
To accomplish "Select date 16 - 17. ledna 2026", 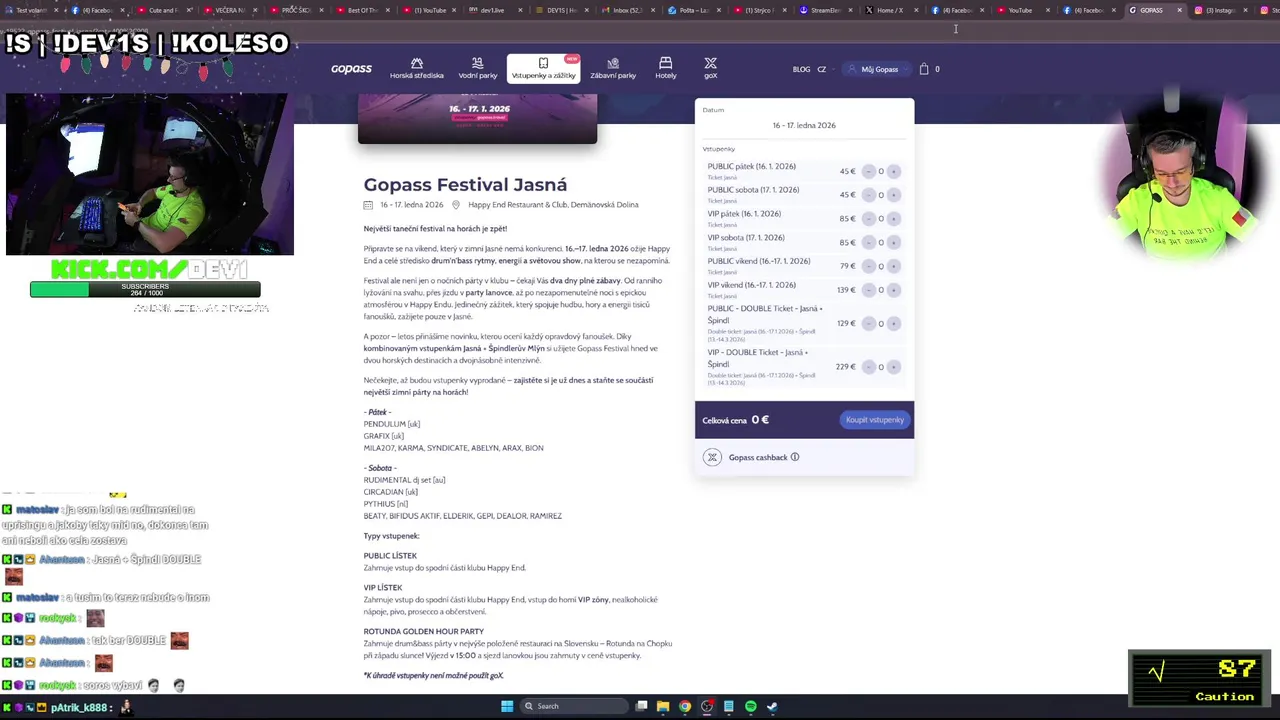I will click(804, 125).
